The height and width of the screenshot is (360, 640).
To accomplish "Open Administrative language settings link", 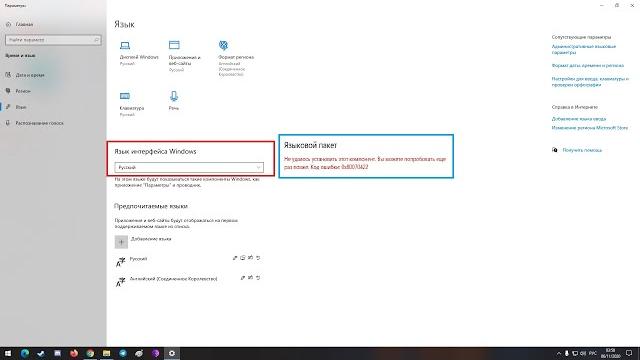I will pyautogui.click(x=584, y=49).
